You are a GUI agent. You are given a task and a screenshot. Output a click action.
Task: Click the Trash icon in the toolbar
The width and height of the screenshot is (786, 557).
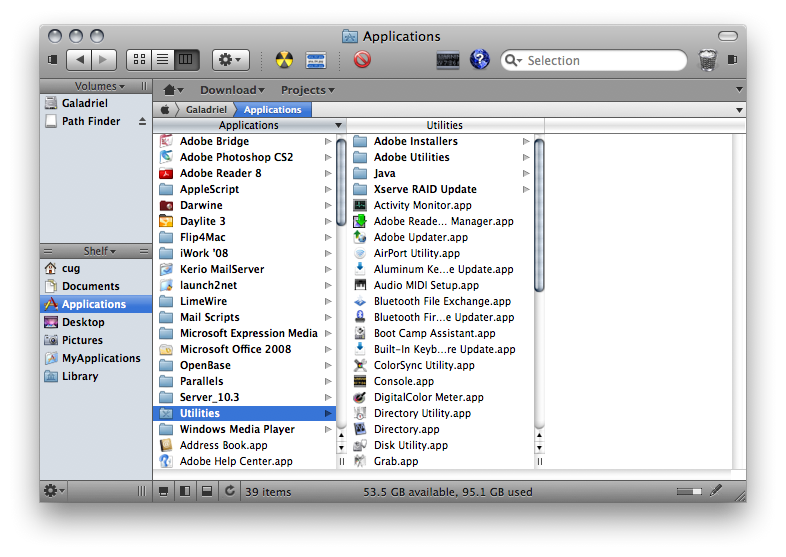tap(708, 60)
